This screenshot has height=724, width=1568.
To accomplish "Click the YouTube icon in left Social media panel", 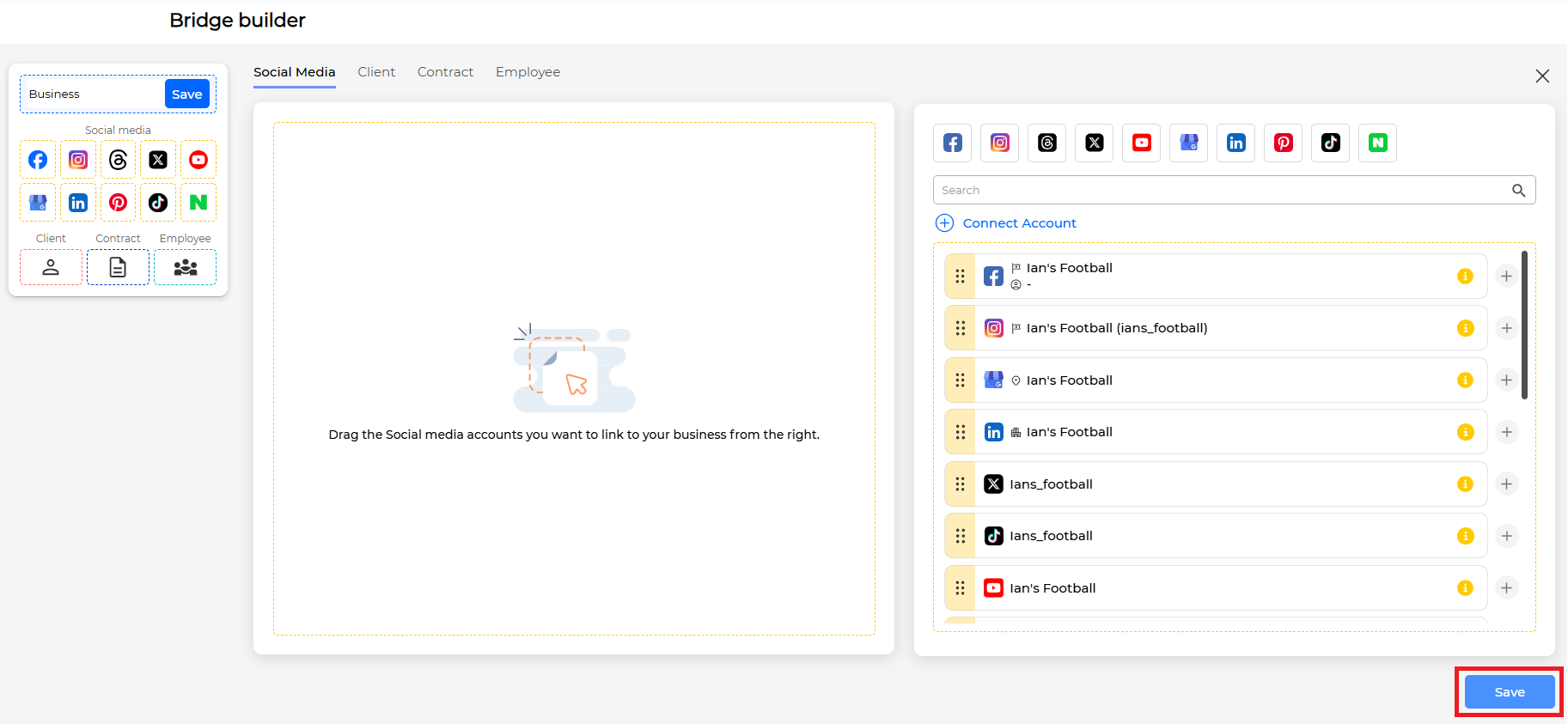I will tap(198, 160).
